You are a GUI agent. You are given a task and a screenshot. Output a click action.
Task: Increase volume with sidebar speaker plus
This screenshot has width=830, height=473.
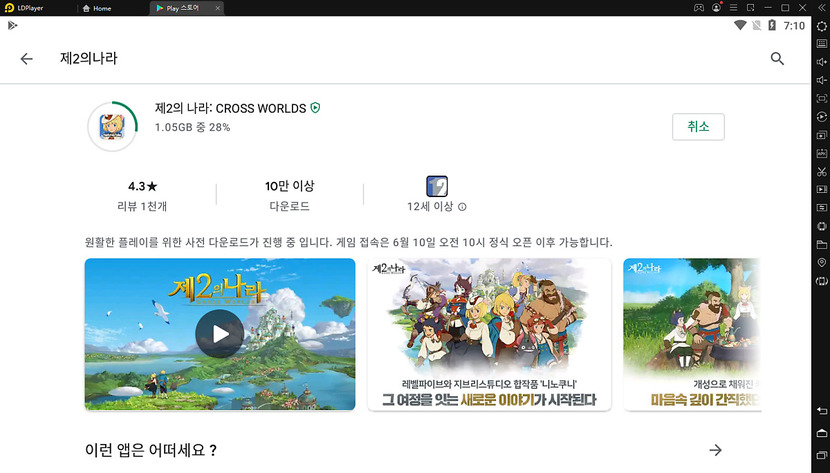(x=822, y=62)
